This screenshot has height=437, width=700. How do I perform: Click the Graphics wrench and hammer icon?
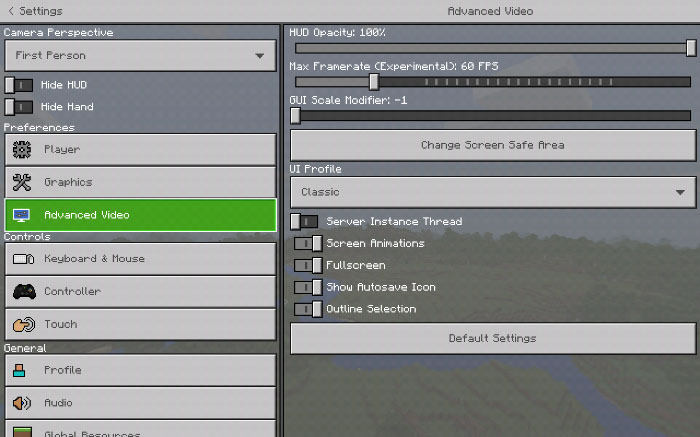click(x=21, y=182)
